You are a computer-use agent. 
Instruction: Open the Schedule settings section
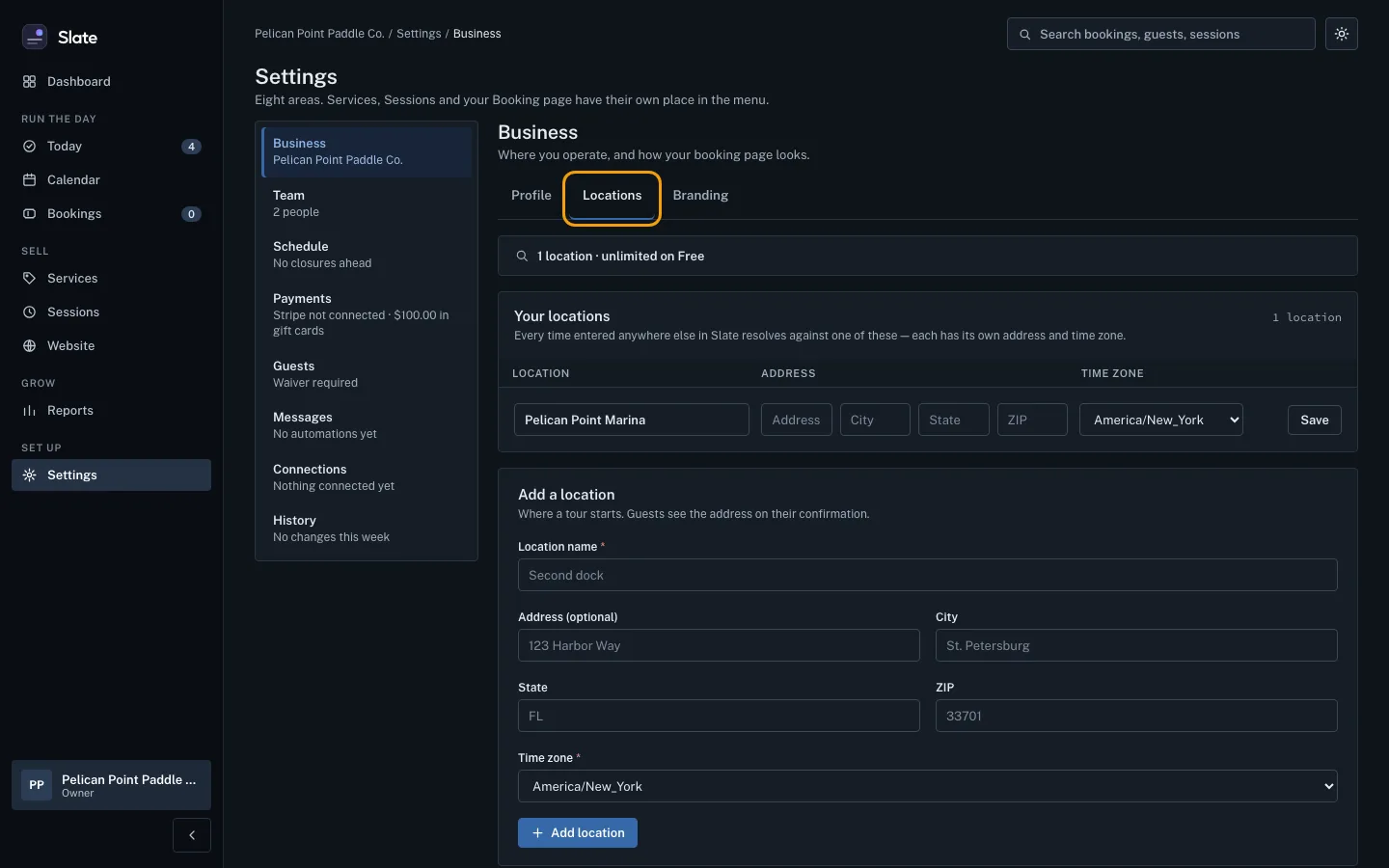point(367,255)
